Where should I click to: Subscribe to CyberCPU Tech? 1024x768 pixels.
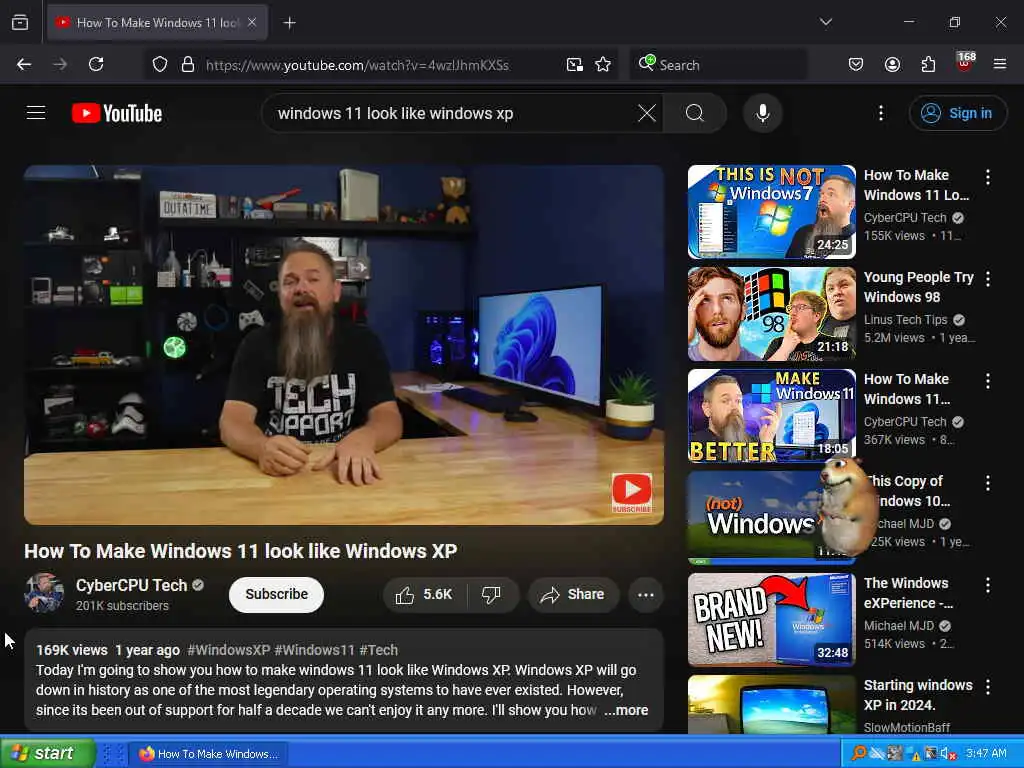pyautogui.click(x=276, y=594)
